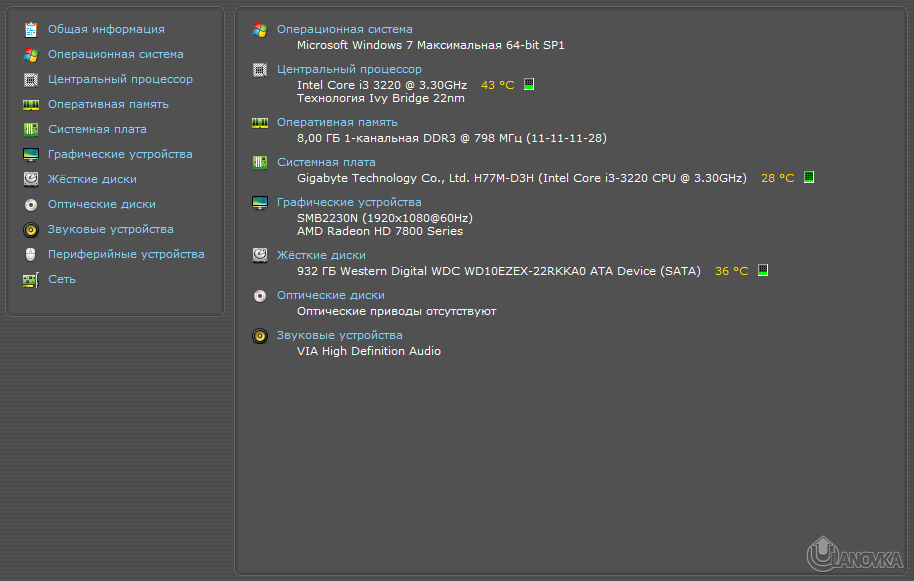Click the network card icon in sidebar
The width and height of the screenshot is (914, 581).
31,280
